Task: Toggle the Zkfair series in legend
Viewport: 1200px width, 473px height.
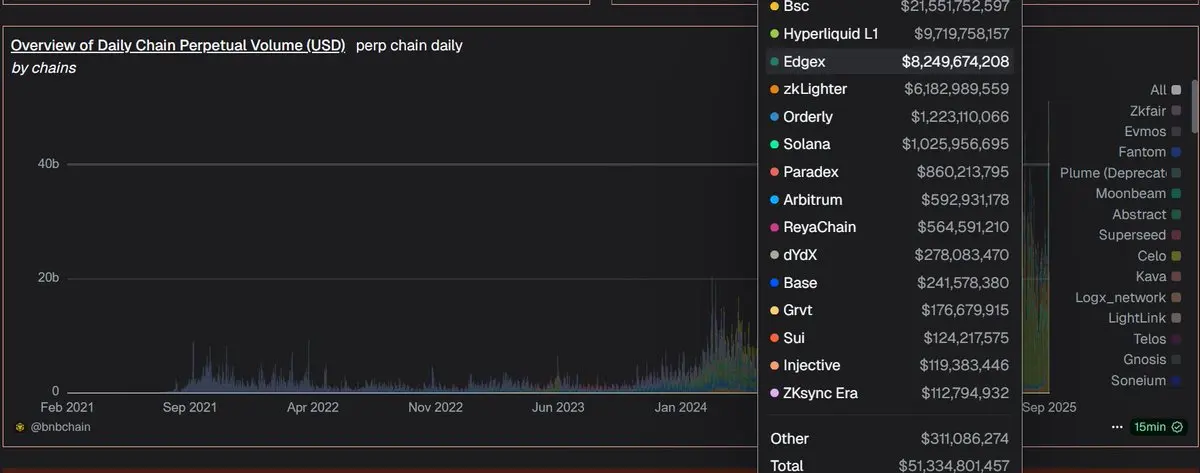Action: (x=1156, y=111)
